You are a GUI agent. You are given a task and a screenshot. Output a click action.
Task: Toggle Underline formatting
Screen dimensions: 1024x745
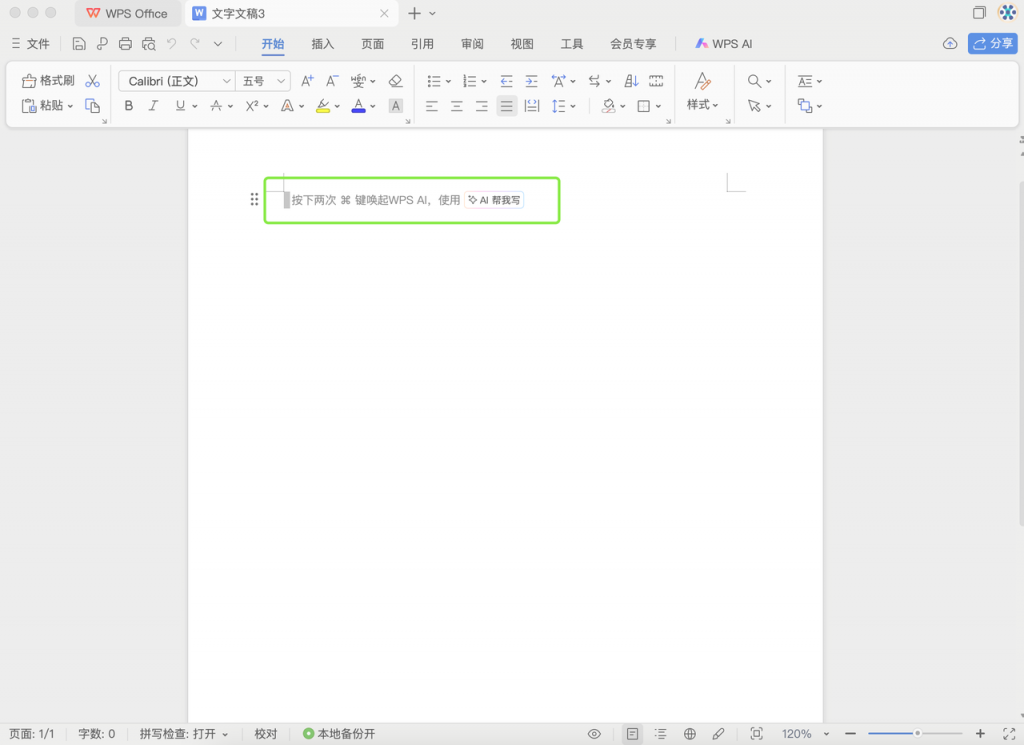pyautogui.click(x=180, y=106)
